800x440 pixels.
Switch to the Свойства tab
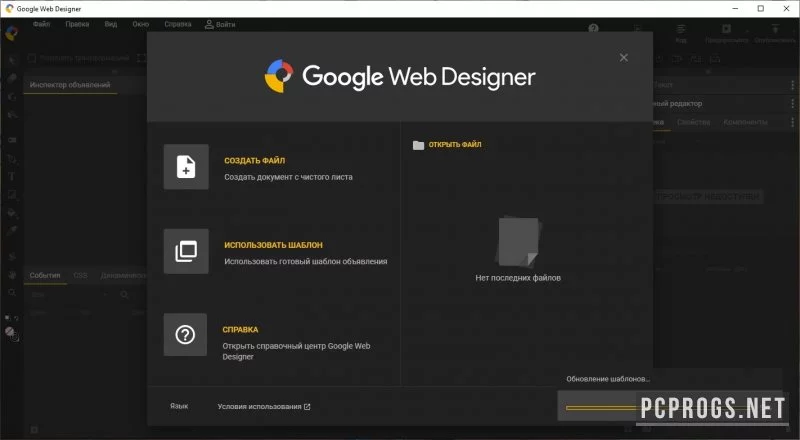coord(693,122)
